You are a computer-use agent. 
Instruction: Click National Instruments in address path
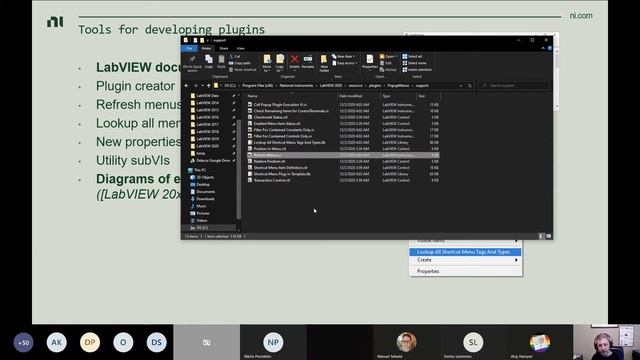tap(296, 86)
